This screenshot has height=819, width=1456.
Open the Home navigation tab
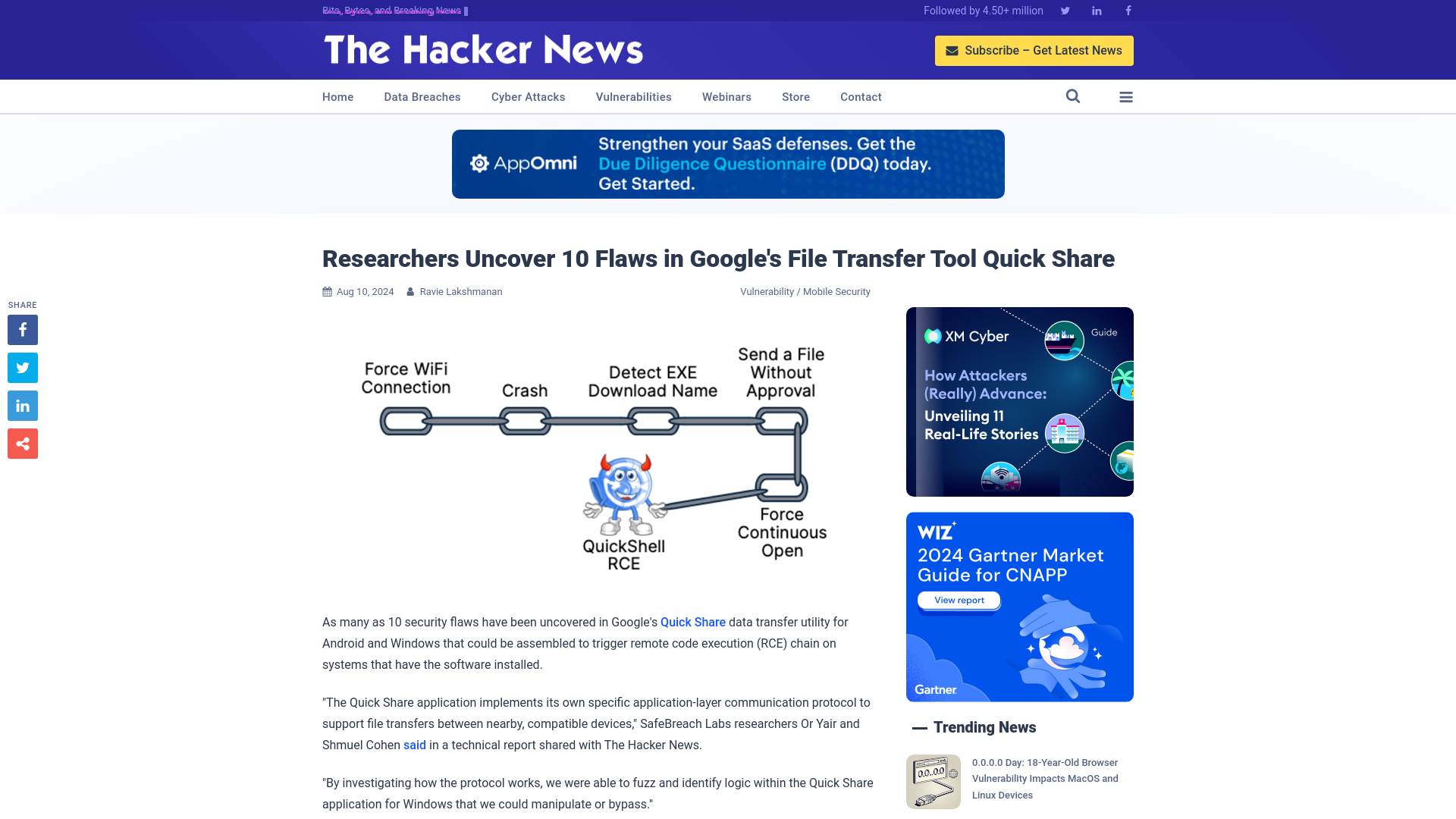[338, 96]
